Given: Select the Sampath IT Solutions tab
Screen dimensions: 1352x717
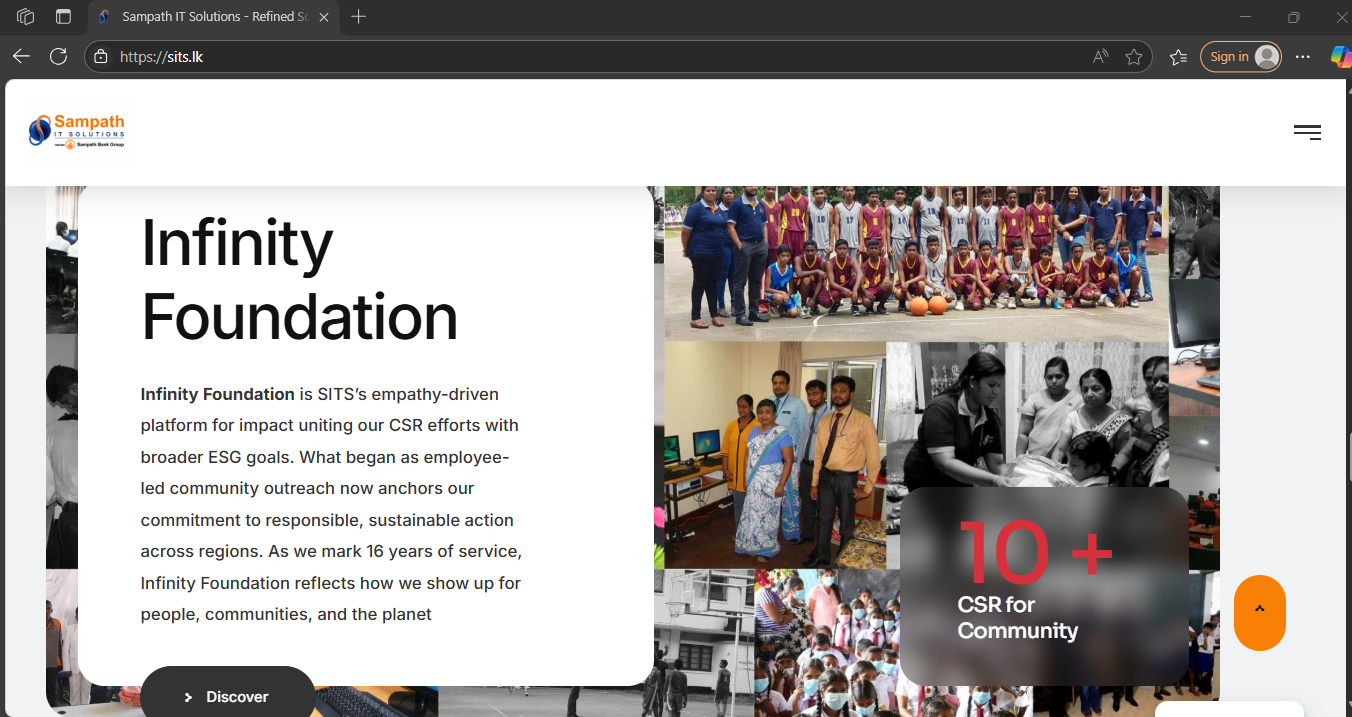Looking at the screenshot, I should [x=214, y=17].
